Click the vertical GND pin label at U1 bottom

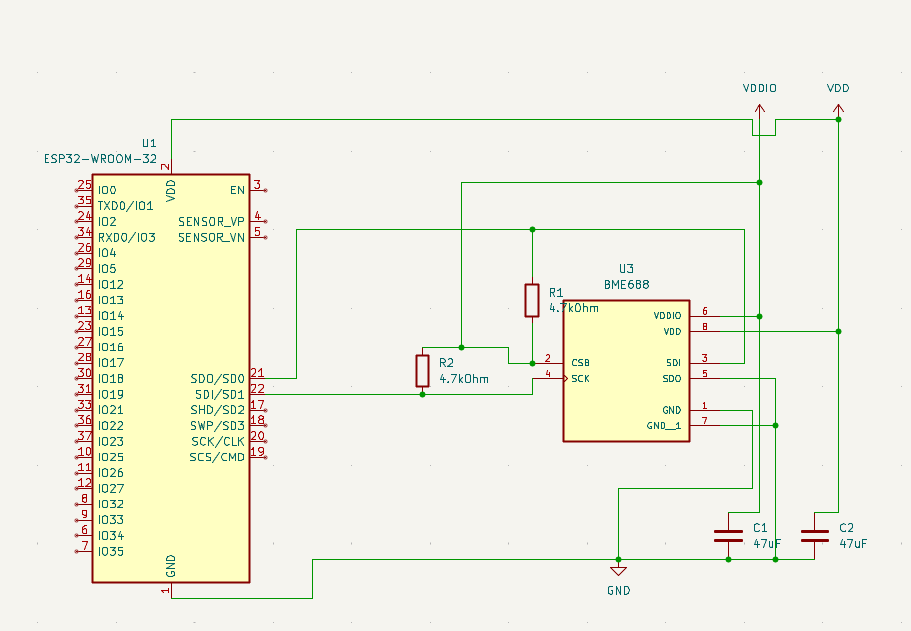171,567
